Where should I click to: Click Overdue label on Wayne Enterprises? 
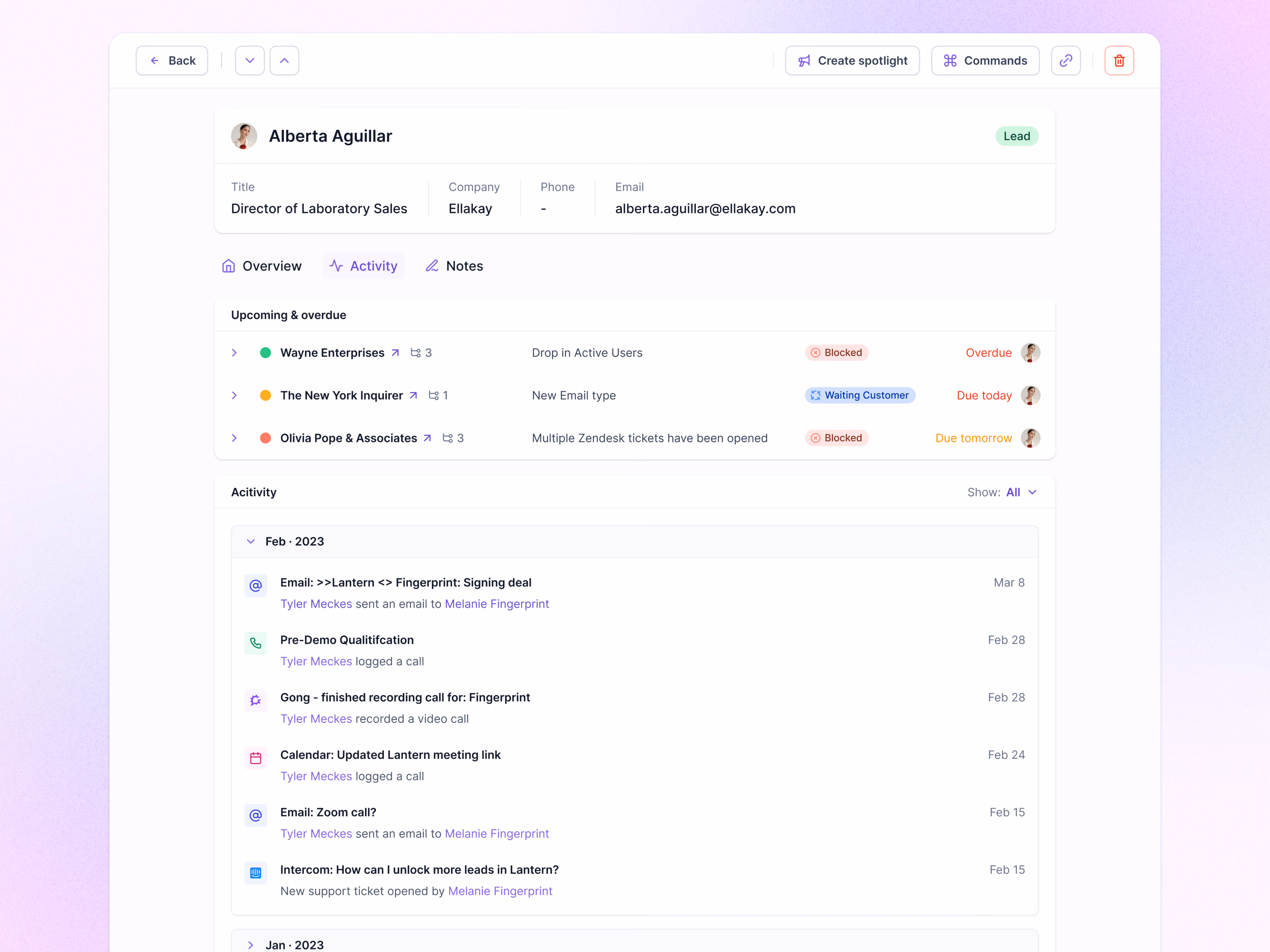989,353
